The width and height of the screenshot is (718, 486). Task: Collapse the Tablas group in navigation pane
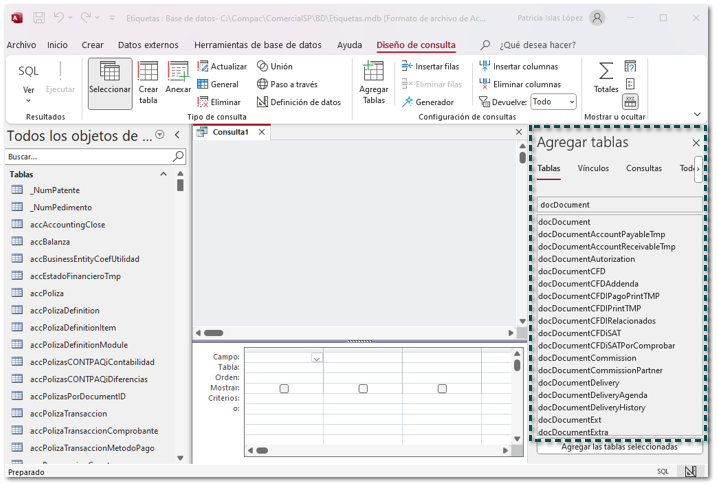(164, 174)
